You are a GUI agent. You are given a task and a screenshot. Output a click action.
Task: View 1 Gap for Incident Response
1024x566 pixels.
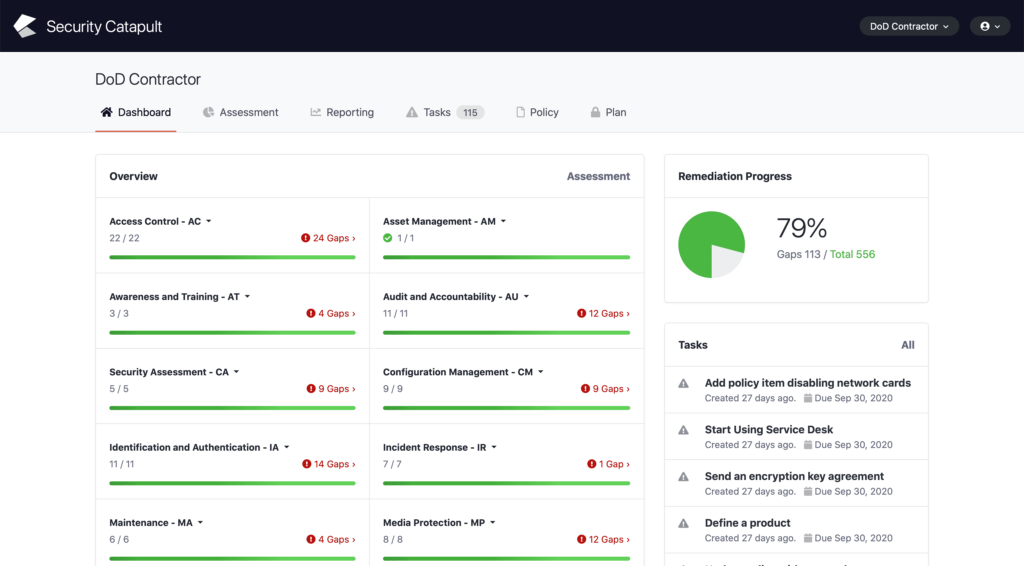coord(609,464)
